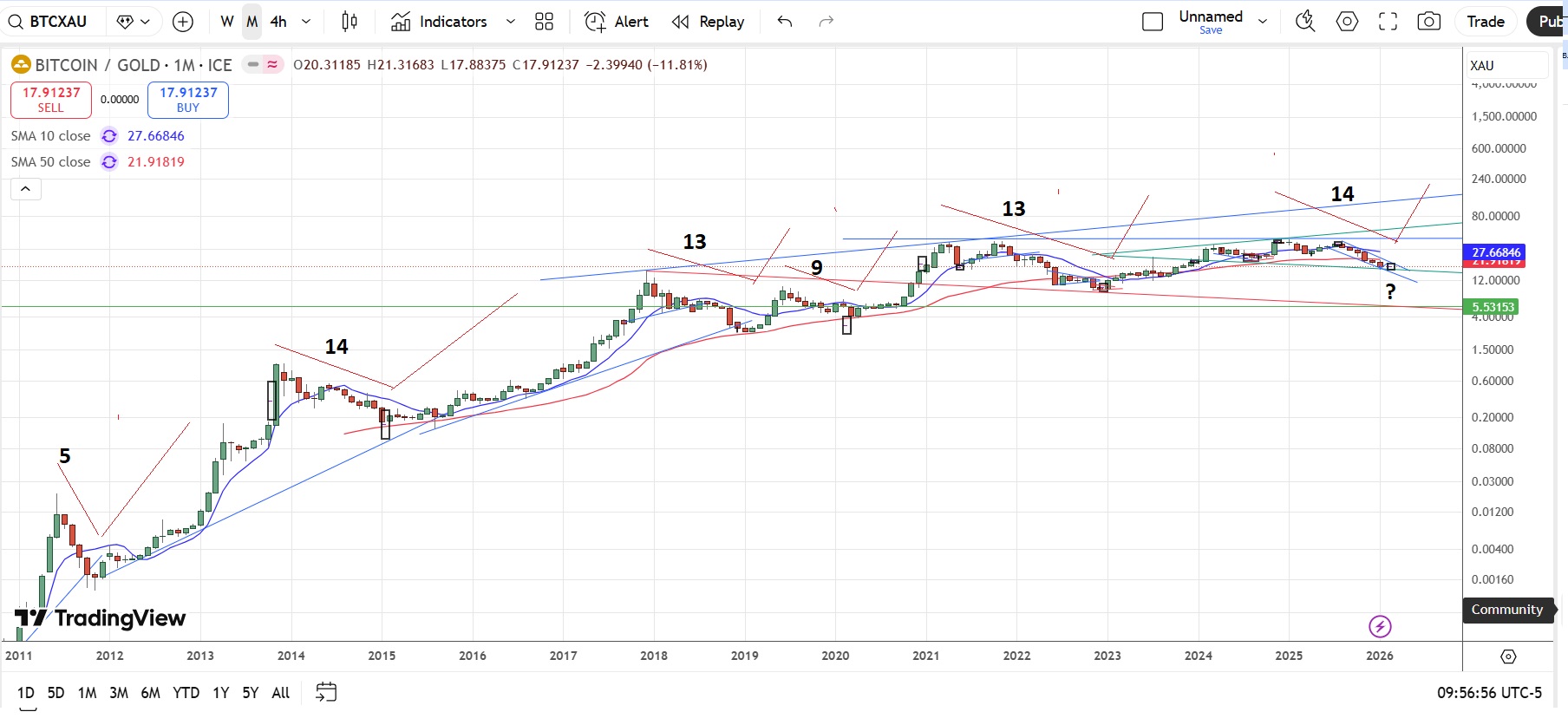Toggle SMA 50 close indicator refresh icon
The width and height of the screenshot is (1568, 725).
pyautogui.click(x=109, y=162)
